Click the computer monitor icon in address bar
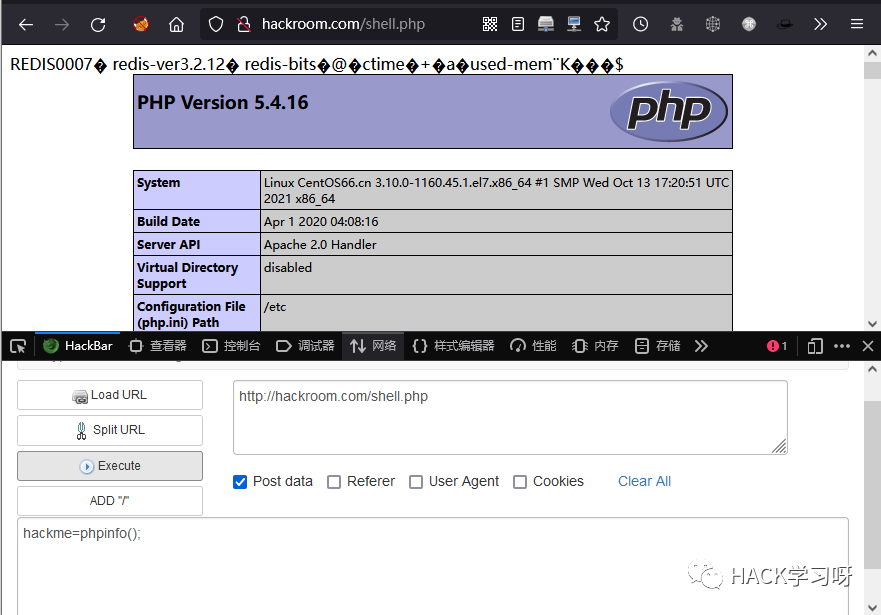 tap(574, 24)
